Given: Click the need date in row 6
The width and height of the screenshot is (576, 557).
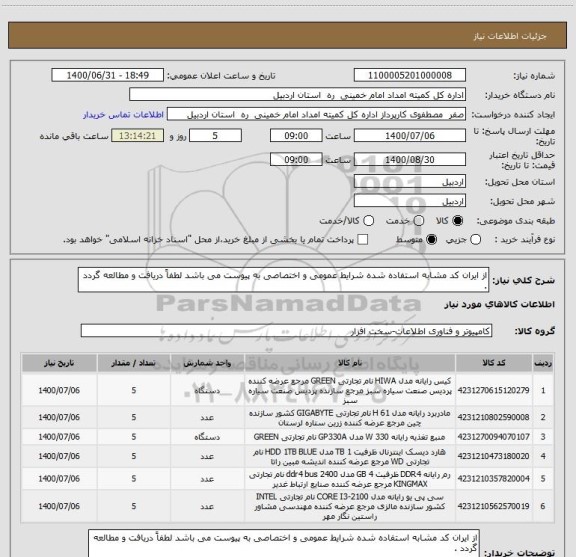Looking at the screenshot, I should coord(59,506).
